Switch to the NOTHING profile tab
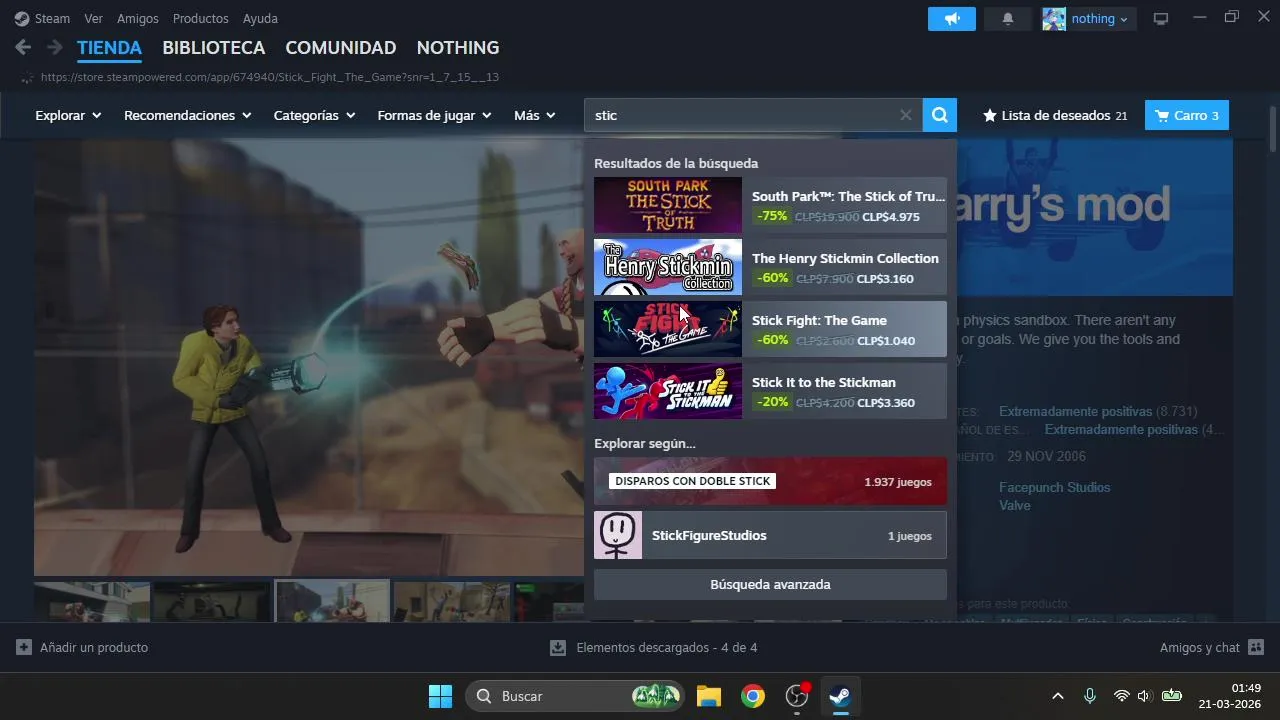 tap(458, 47)
